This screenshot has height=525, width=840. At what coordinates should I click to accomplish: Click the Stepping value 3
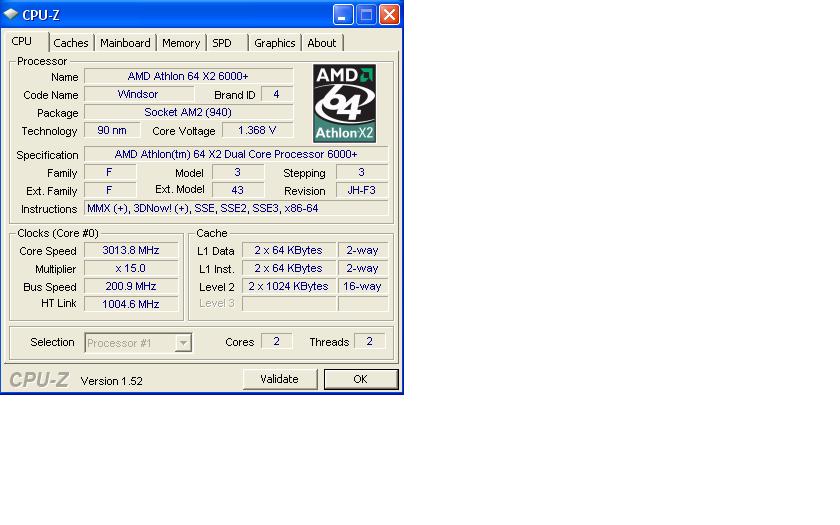tap(362, 172)
